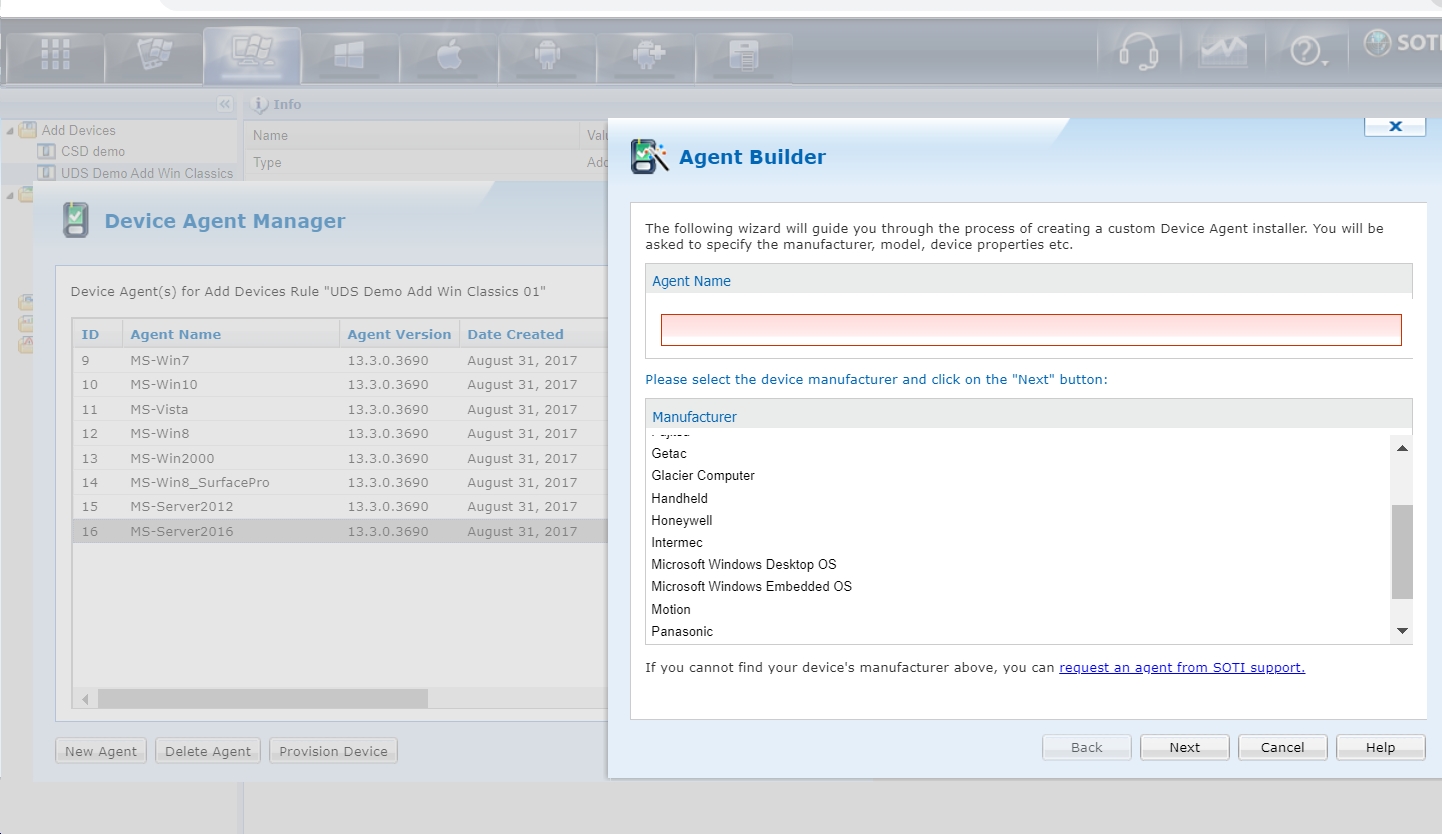Choose Honeywell from the manufacturer list
The width and height of the screenshot is (1442, 834).
coord(681,520)
